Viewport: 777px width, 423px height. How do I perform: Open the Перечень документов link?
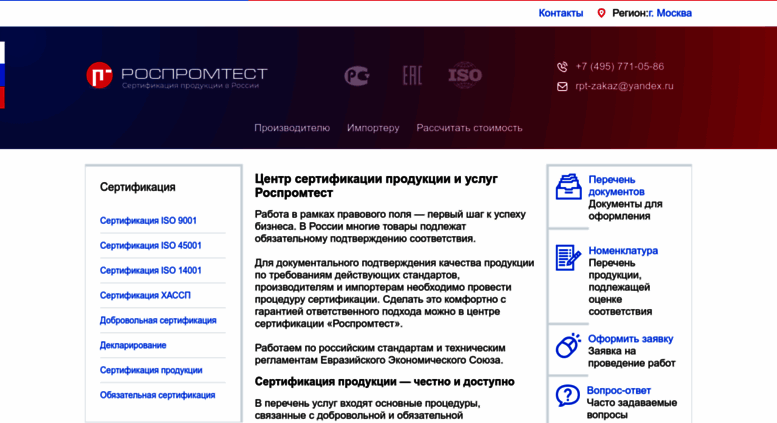pyautogui.click(x=616, y=186)
